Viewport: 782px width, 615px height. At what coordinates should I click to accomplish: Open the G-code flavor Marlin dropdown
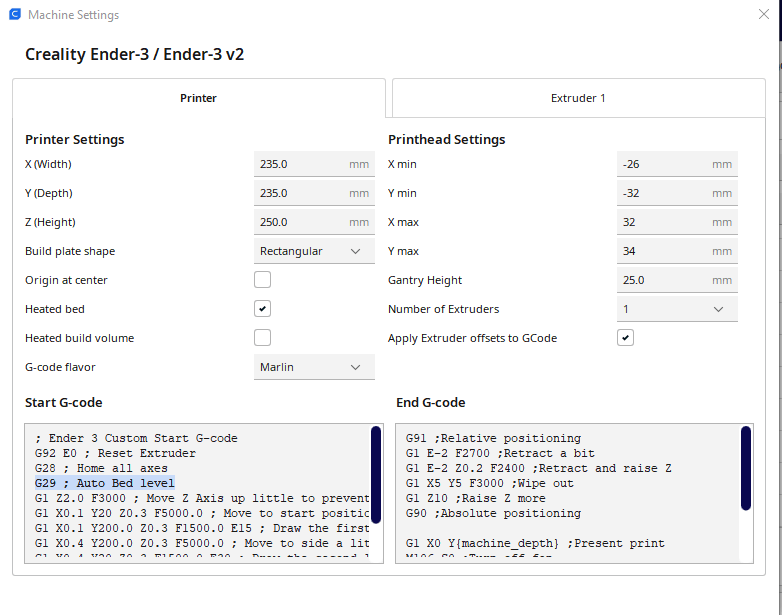(314, 367)
